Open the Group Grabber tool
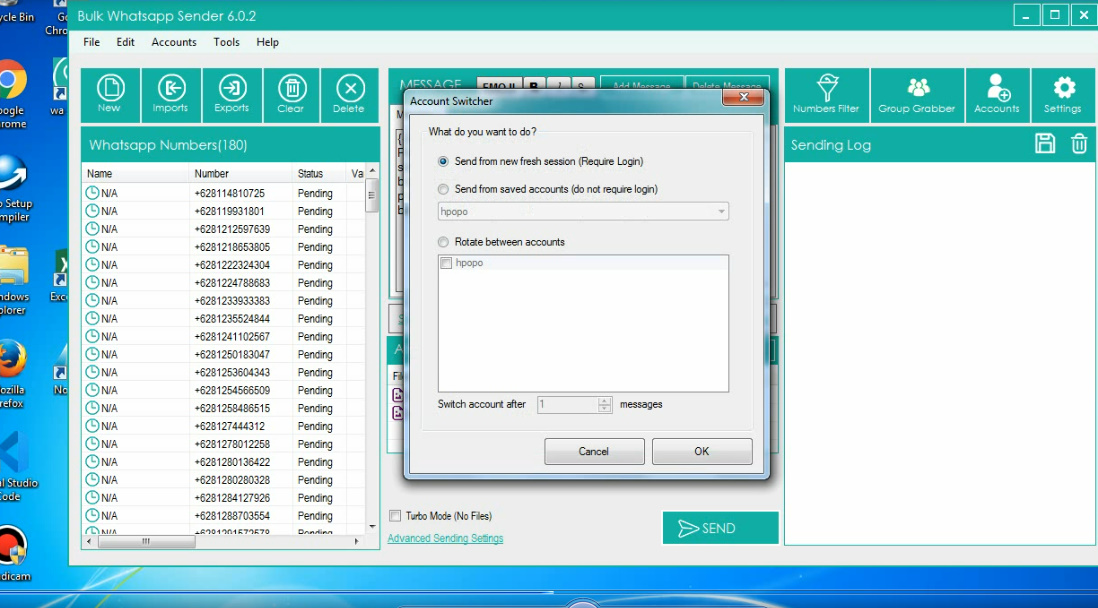1098x608 pixels. 917,95
